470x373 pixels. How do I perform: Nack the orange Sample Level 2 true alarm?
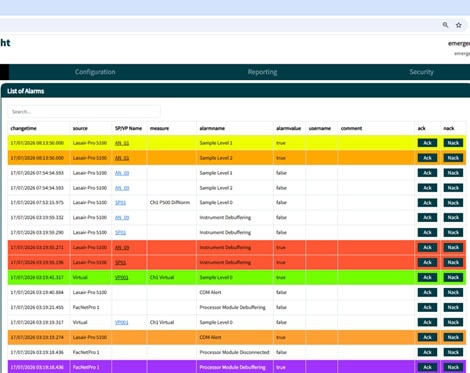point(453,158)
